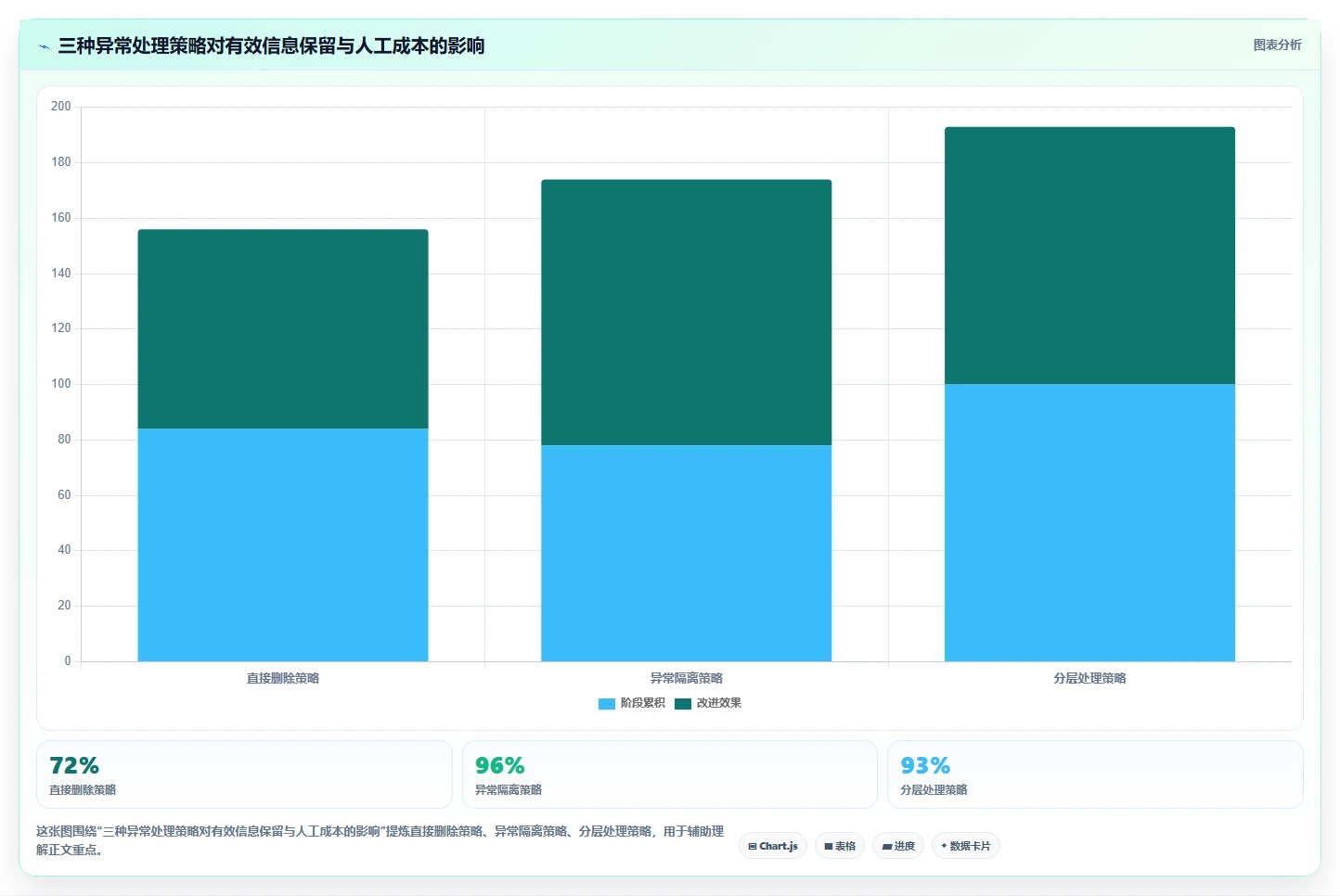Open the 图表分析 label in the header
The image size is (1340, 896).
(1277, 45)
